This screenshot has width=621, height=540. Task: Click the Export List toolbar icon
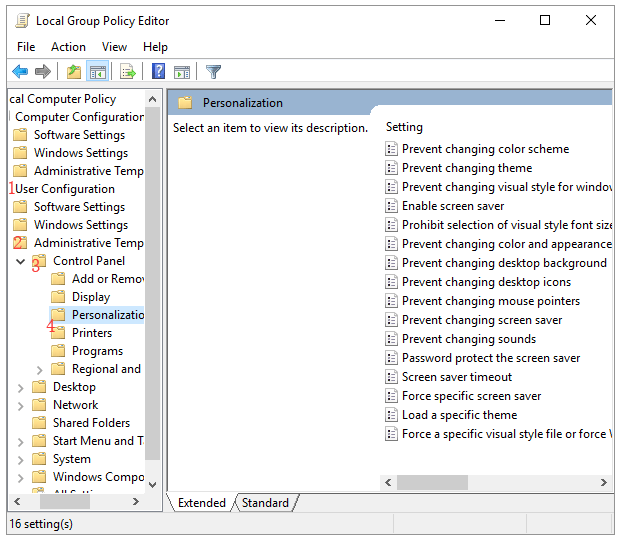coord(128,72)
